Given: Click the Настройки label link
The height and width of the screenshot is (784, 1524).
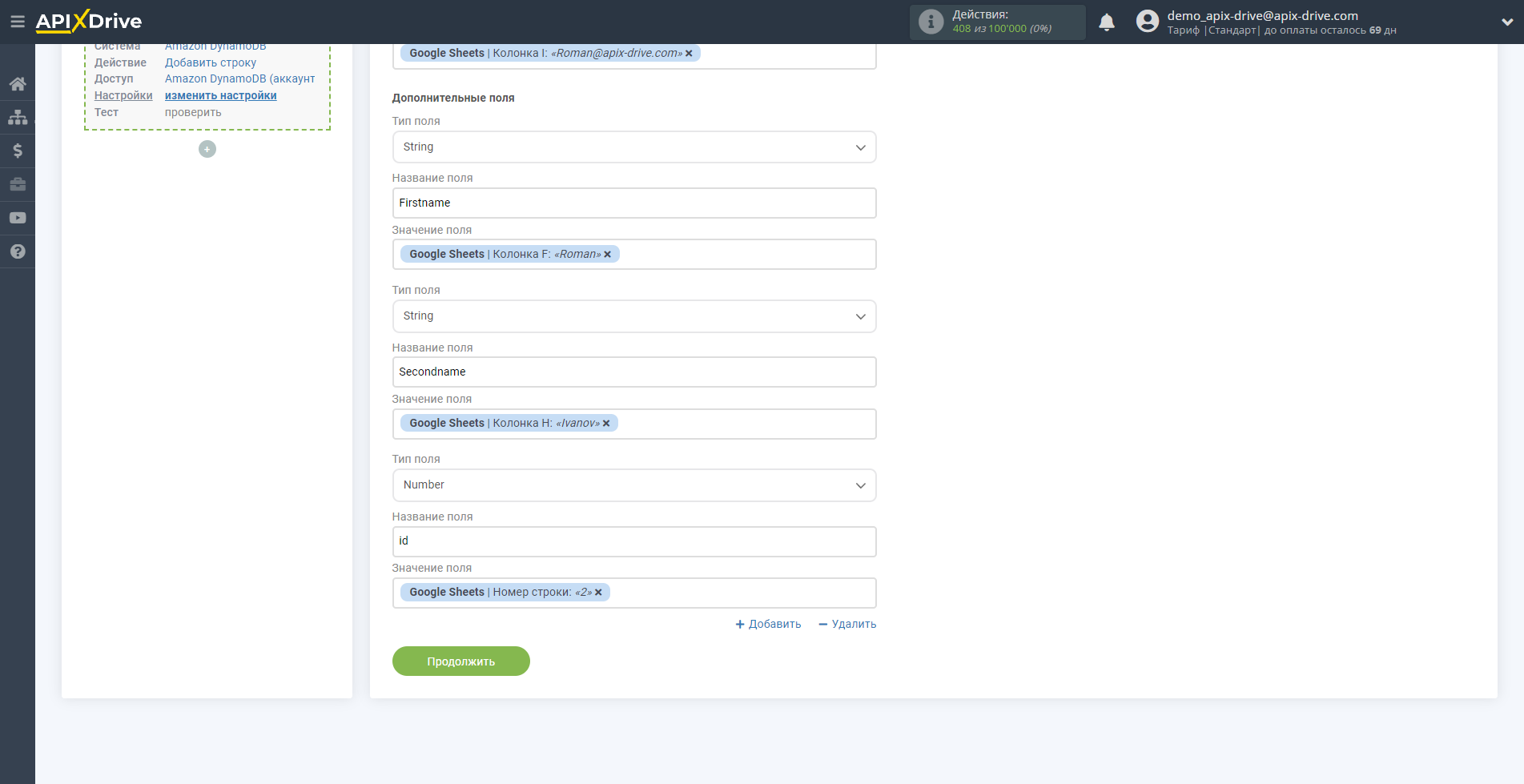Looking at the screenshot, I should click(x=123, y=95).
